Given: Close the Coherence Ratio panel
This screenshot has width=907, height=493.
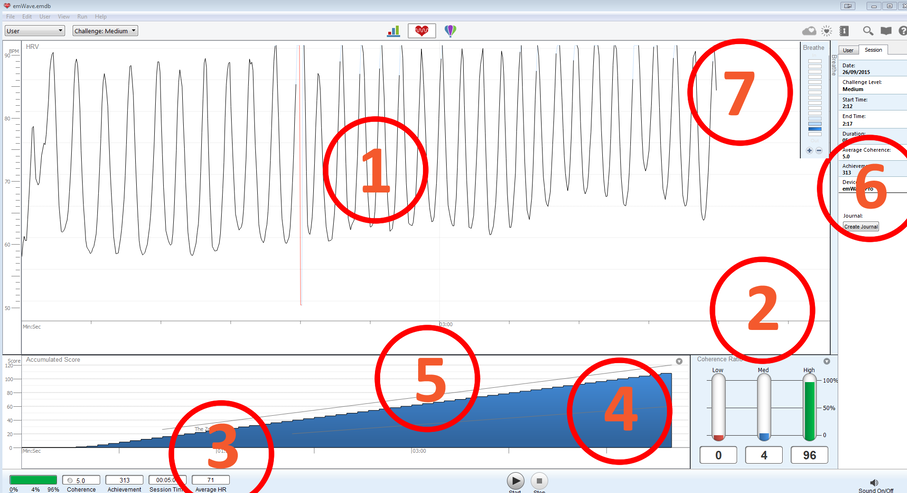Looking at the screenshot, I should pyautogui.click(x=826, y=361).
